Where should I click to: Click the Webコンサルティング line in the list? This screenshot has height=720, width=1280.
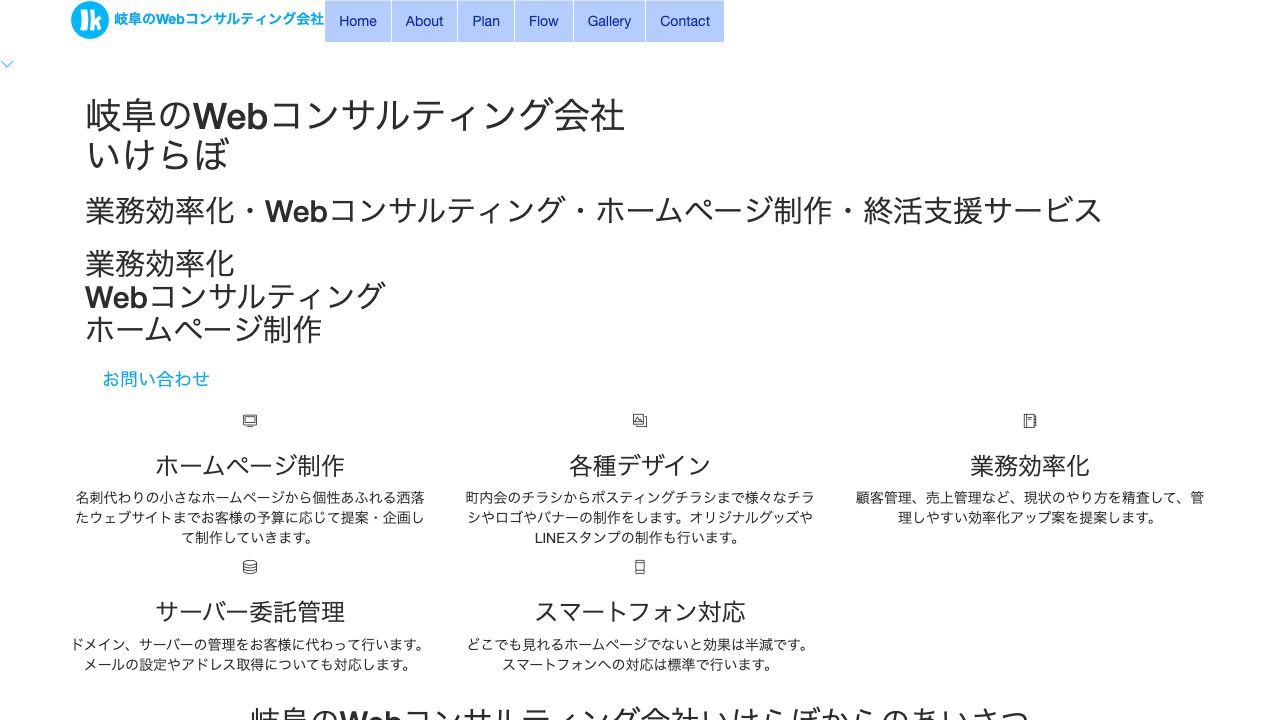[235, 297]
